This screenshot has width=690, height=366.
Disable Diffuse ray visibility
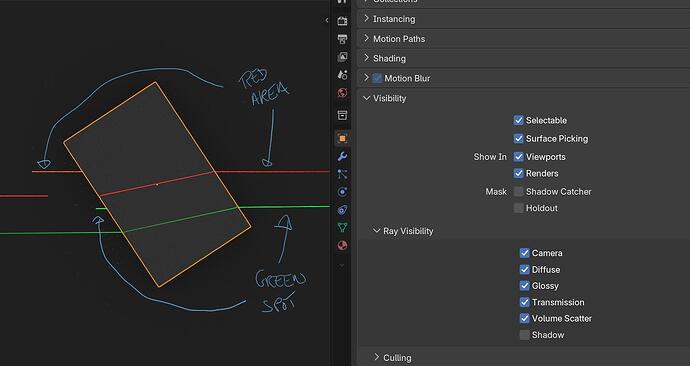click(524, 269)
